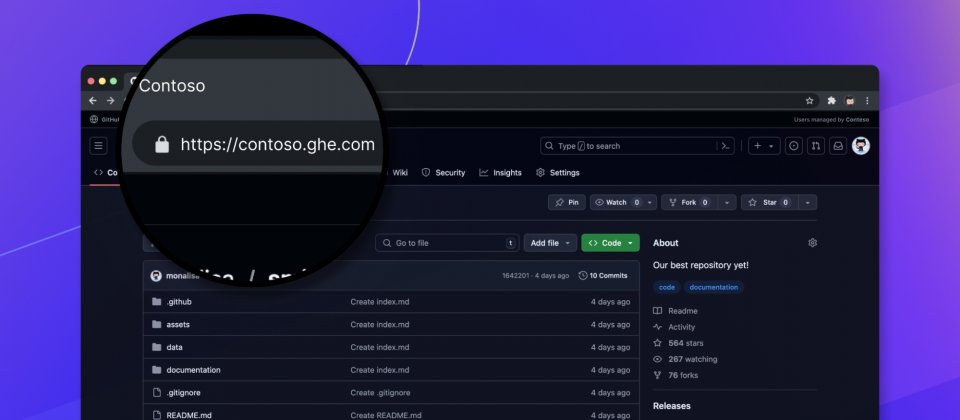Click the globe icon in bookmarks bar

click(94, 119)
